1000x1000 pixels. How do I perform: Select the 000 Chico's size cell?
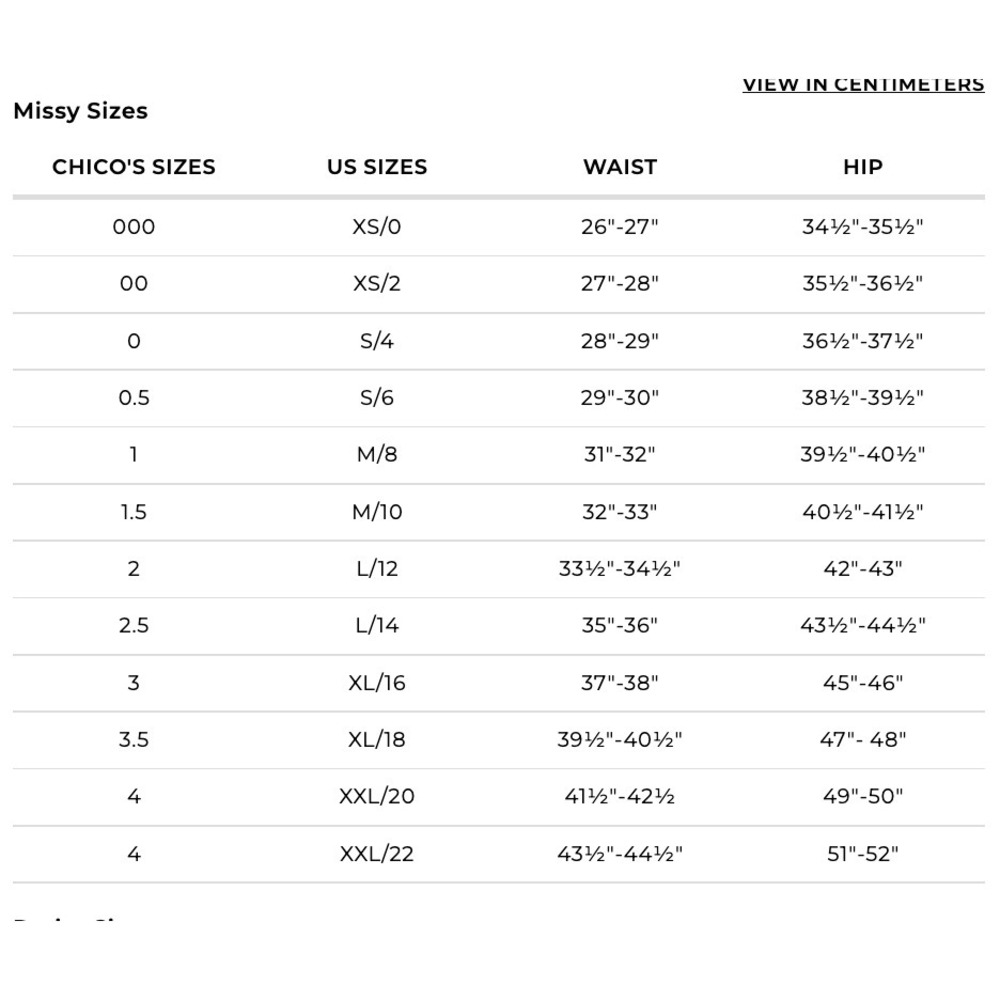134,226
